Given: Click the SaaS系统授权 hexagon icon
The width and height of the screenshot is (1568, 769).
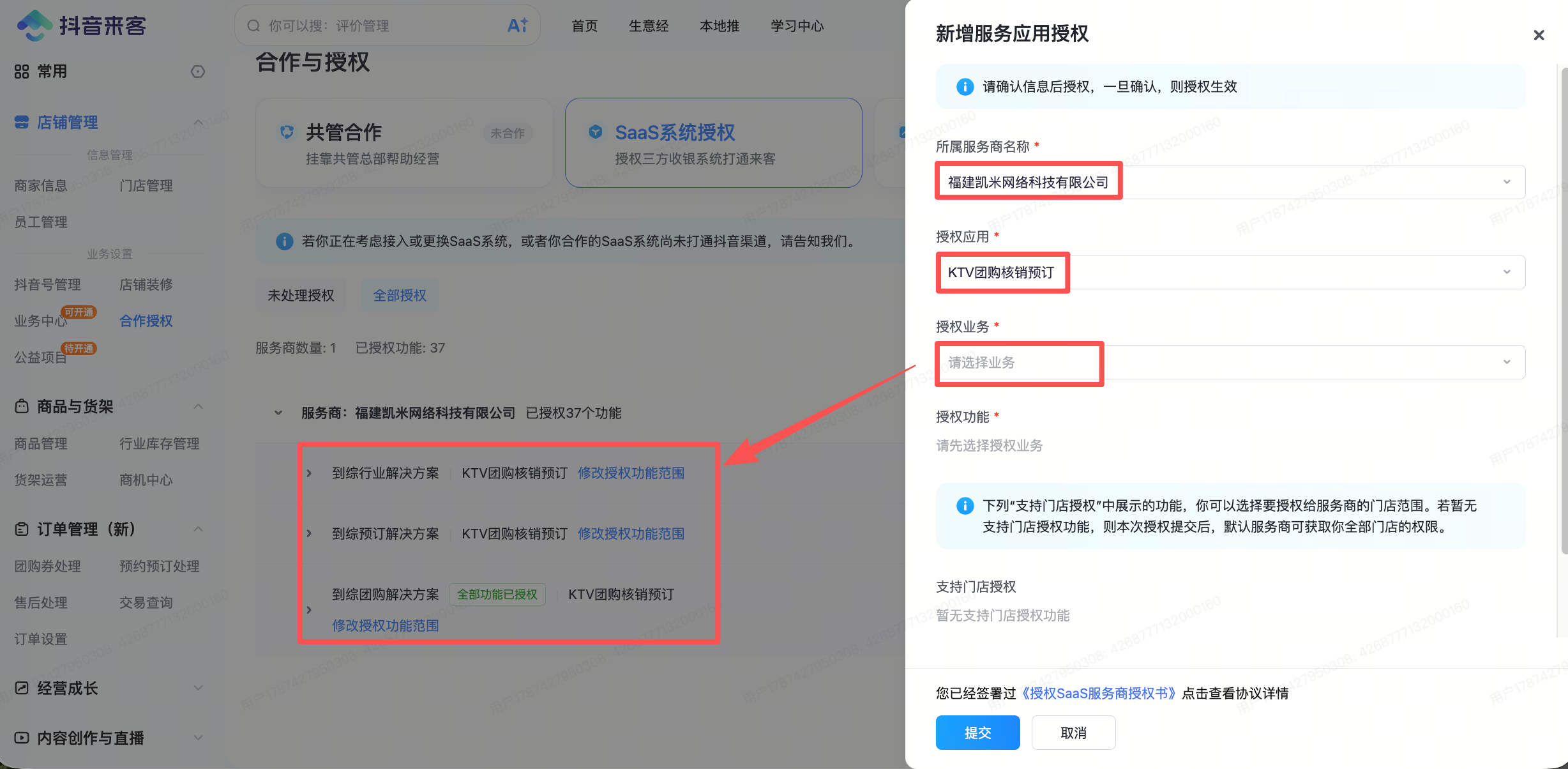Looking at the screenshot, I should 596,132.
